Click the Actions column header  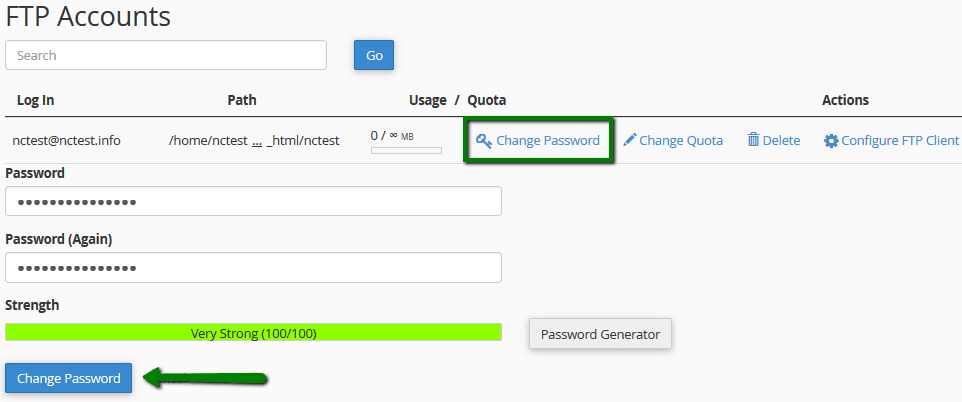[845, 100]
